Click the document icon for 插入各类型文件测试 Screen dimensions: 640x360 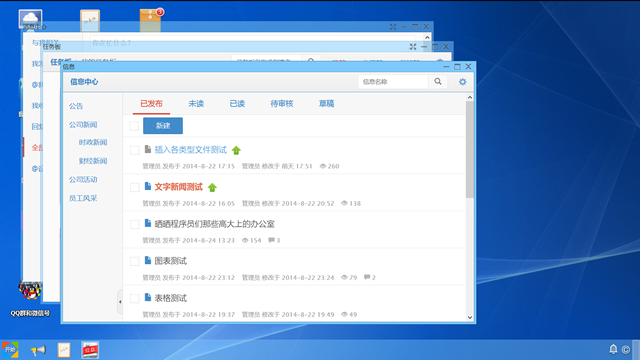pyautogui.click(x=148, y=149)
